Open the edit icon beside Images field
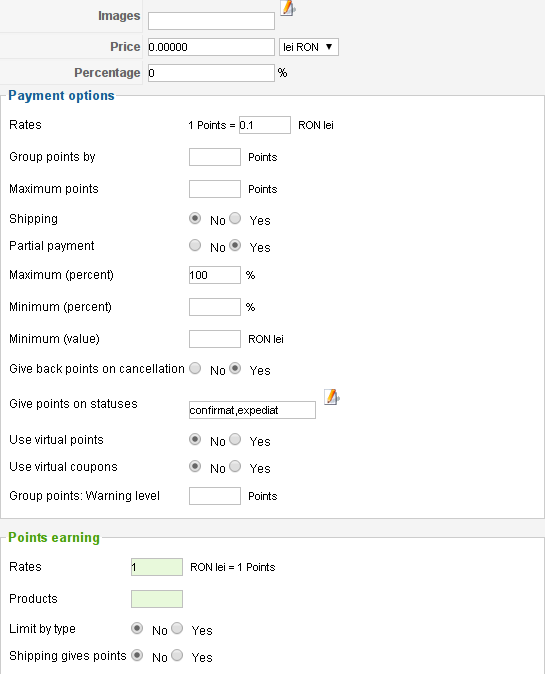The image size is (545, 674). pyautogui.click(x=288, y=8)
